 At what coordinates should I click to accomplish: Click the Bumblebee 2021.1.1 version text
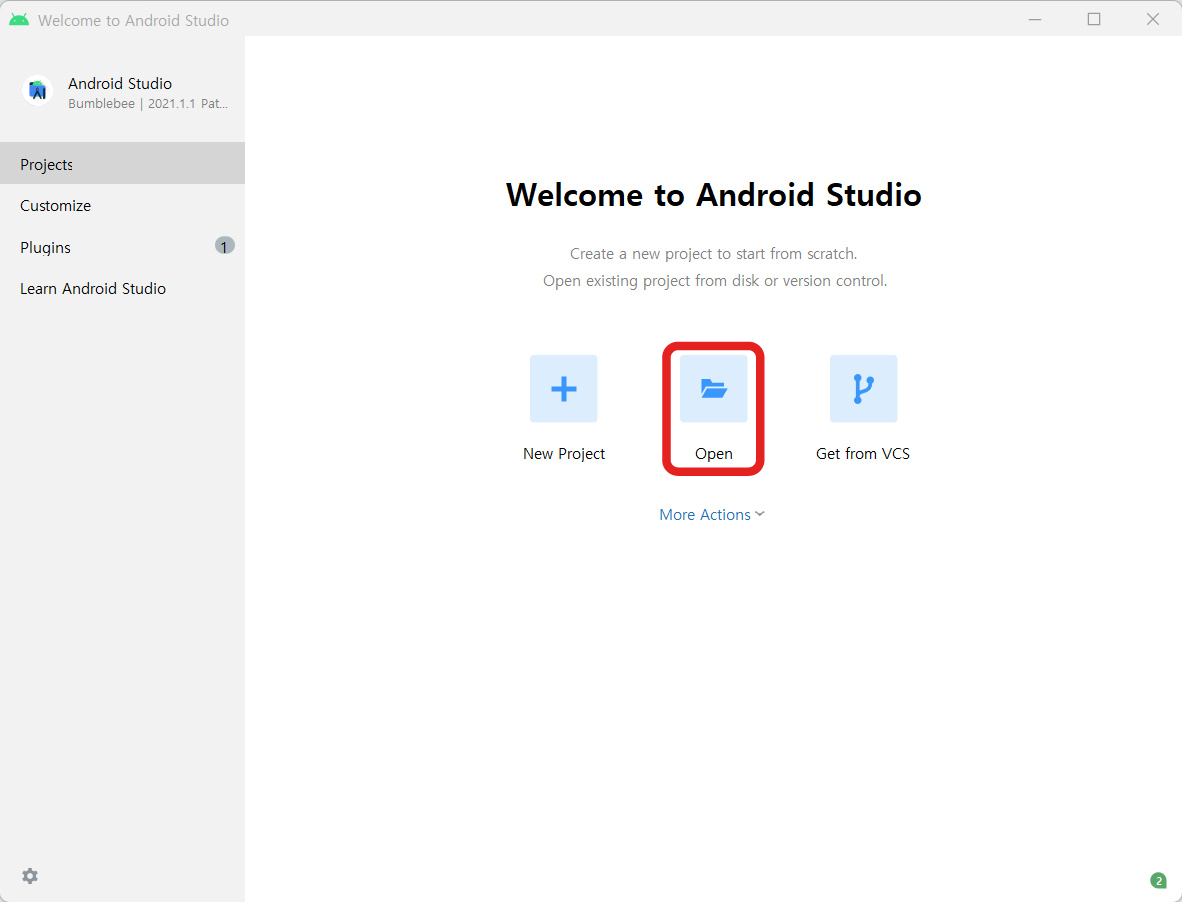coord(148,104)
